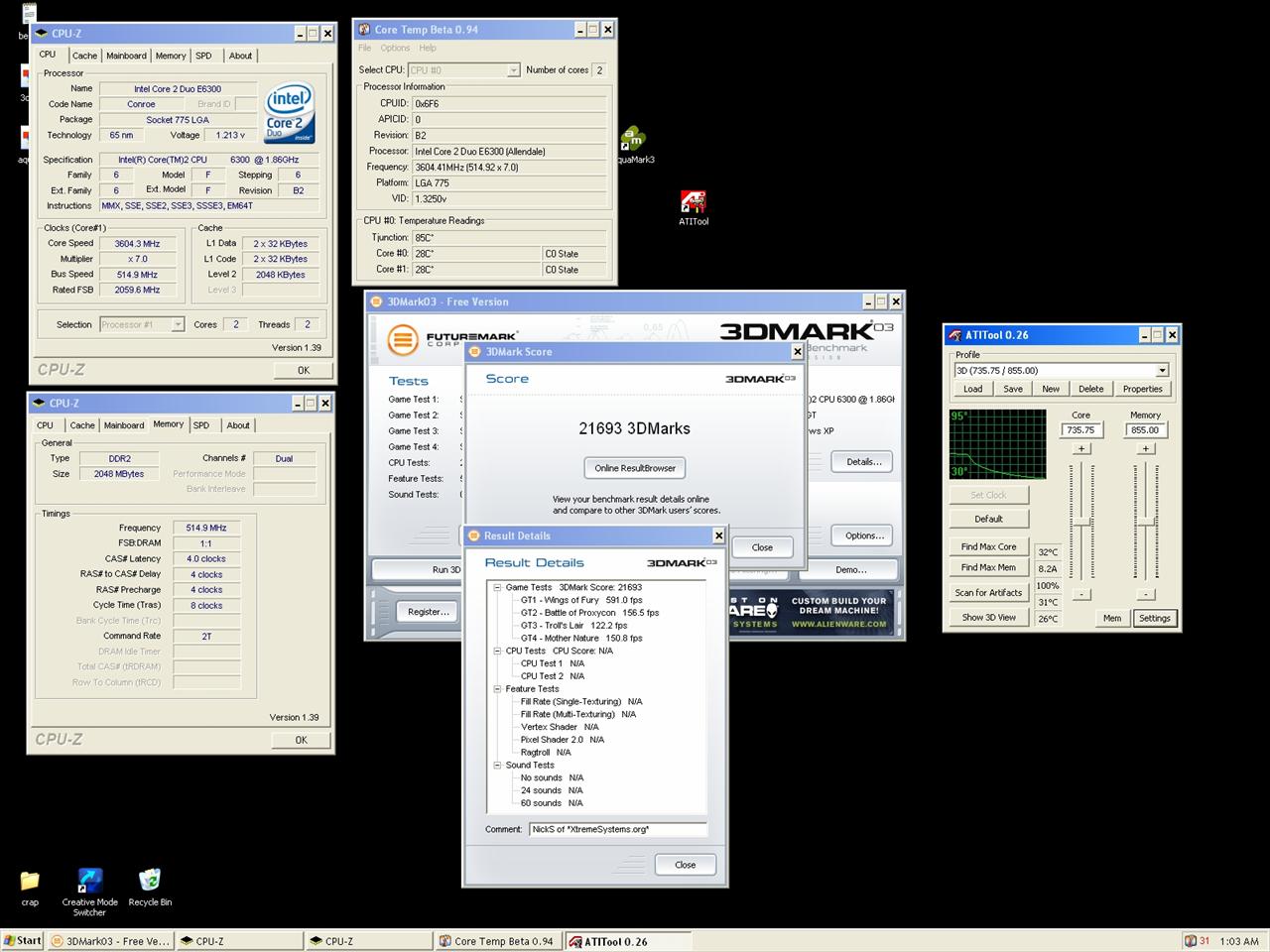
Task: Click the 3DMark03 main window title icon
Action: (376, 301)
